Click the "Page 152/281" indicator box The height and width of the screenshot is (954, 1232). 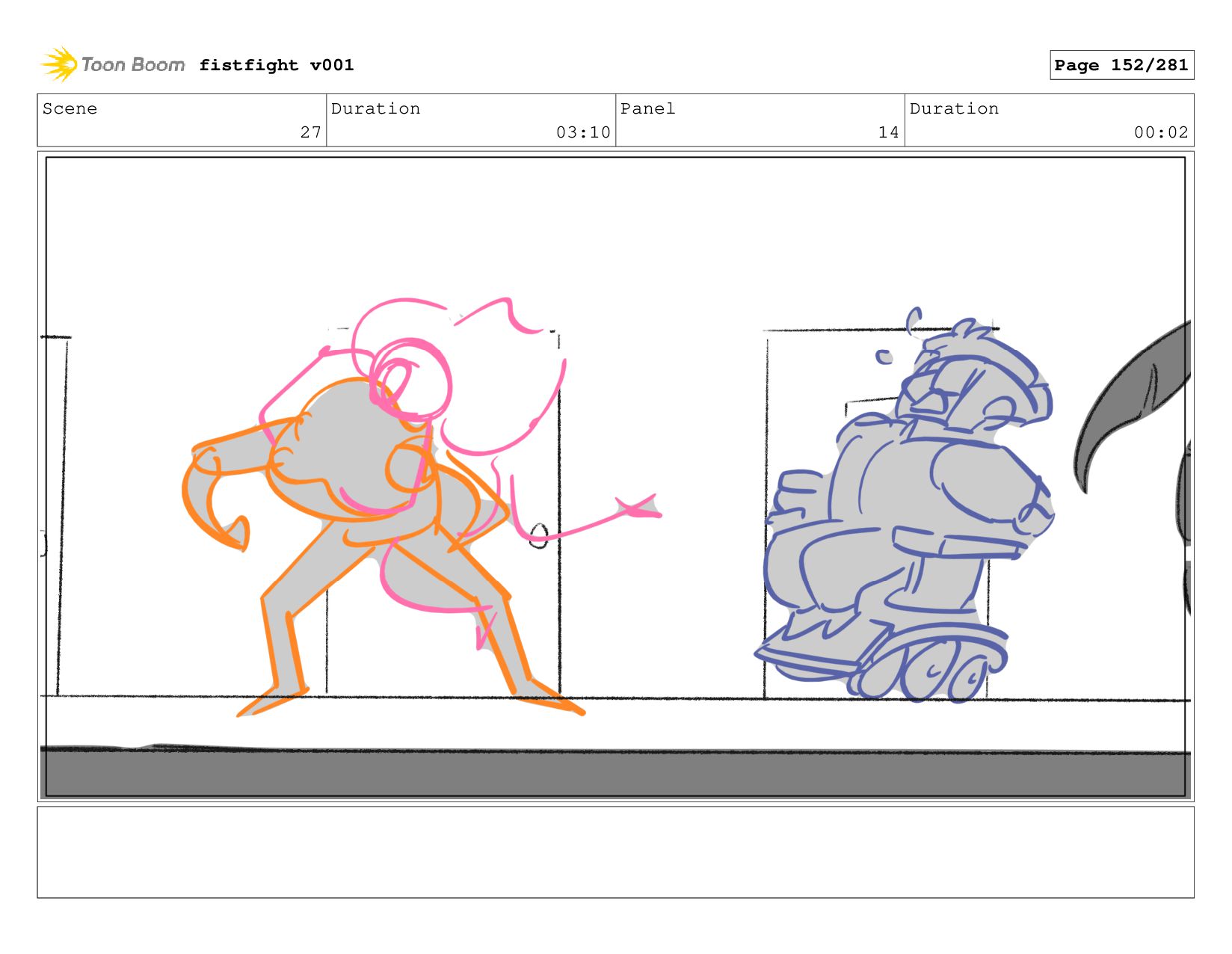click(1121, 65)
